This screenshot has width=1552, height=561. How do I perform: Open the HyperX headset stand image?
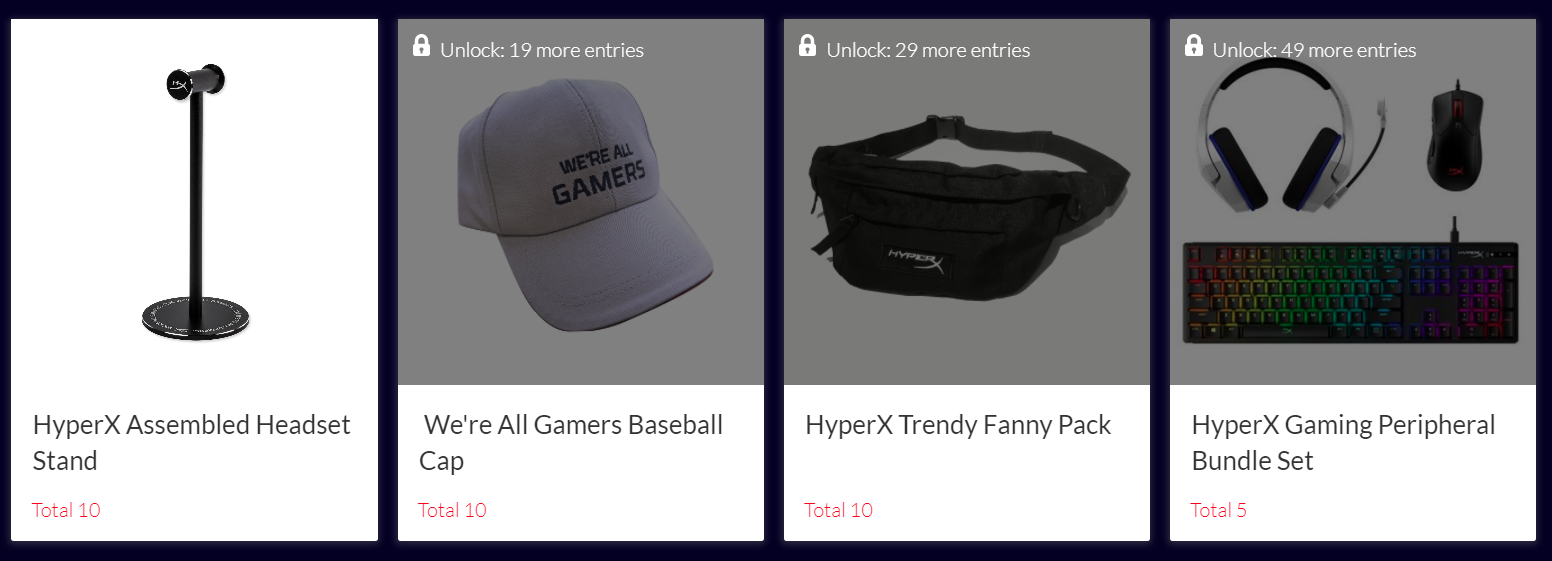click(196, 203)
